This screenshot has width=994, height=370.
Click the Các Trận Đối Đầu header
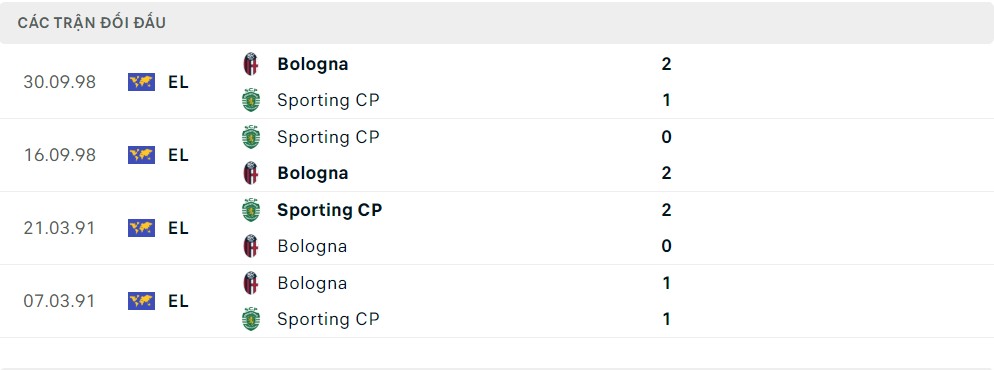[92, 23]
